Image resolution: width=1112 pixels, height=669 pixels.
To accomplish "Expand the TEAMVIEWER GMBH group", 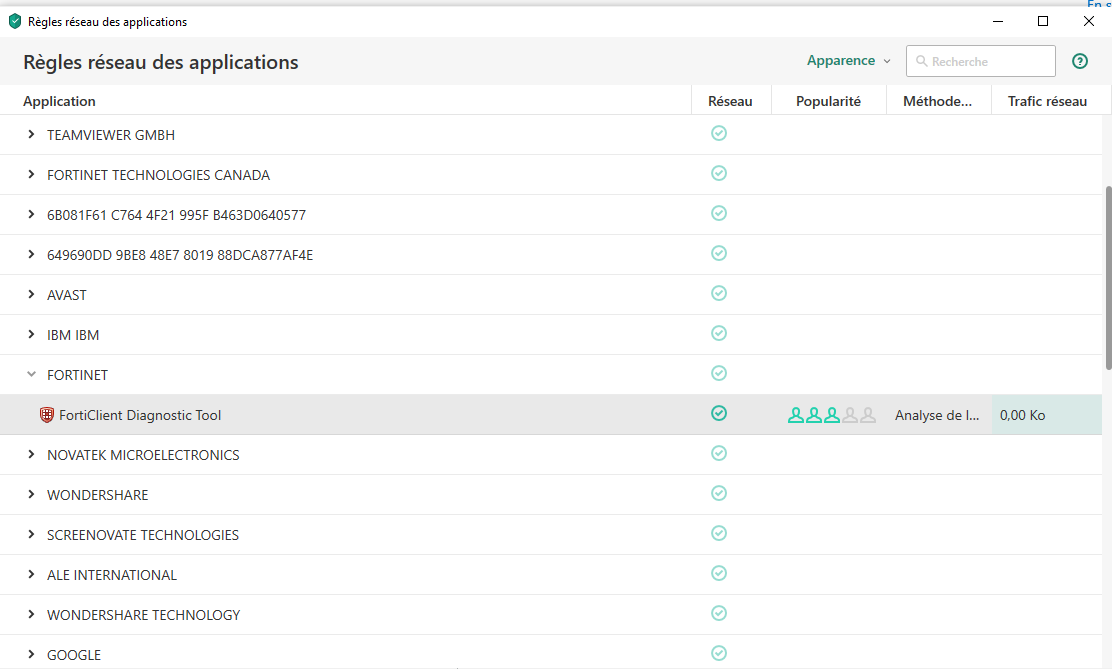I will coord(31,135).
